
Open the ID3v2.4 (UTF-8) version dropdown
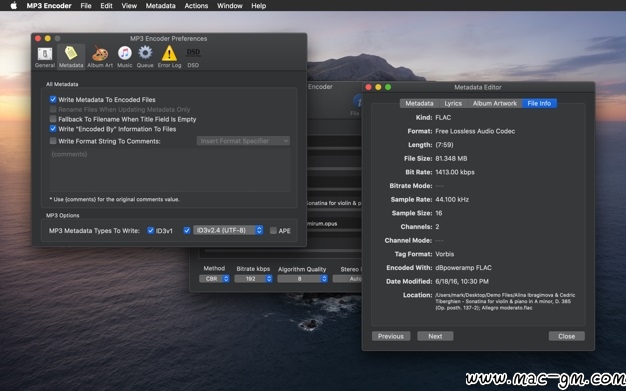click(x=228, y=230)
